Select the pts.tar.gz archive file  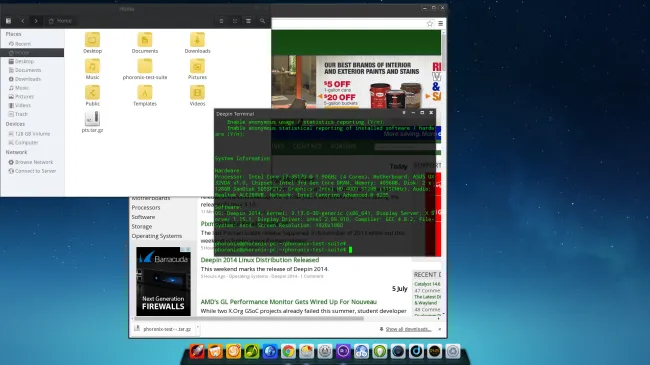coord(92,122)
